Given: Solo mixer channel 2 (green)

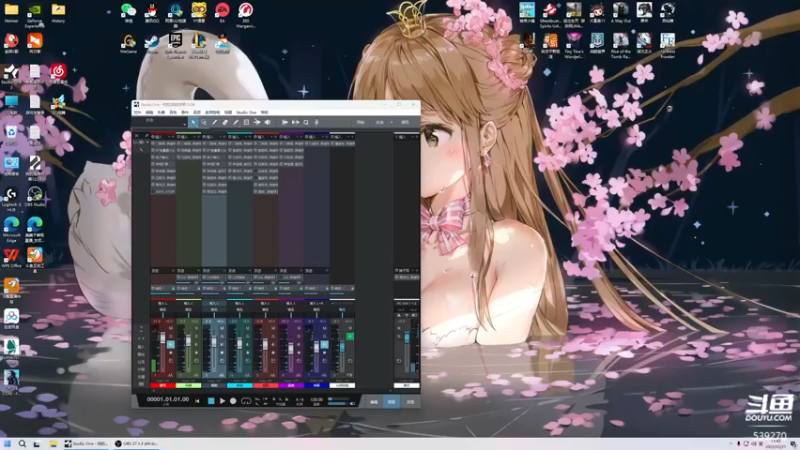Looking at the screenshot, I should pyautogui.click(x=196, y=336).
